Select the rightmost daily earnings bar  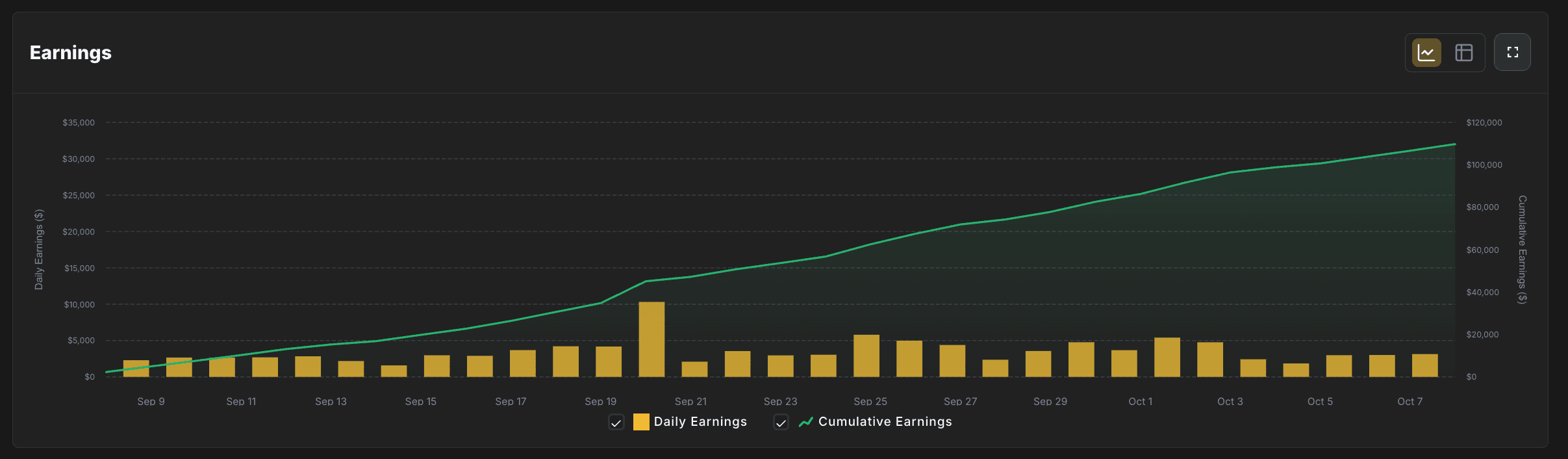coord(1424,365)
